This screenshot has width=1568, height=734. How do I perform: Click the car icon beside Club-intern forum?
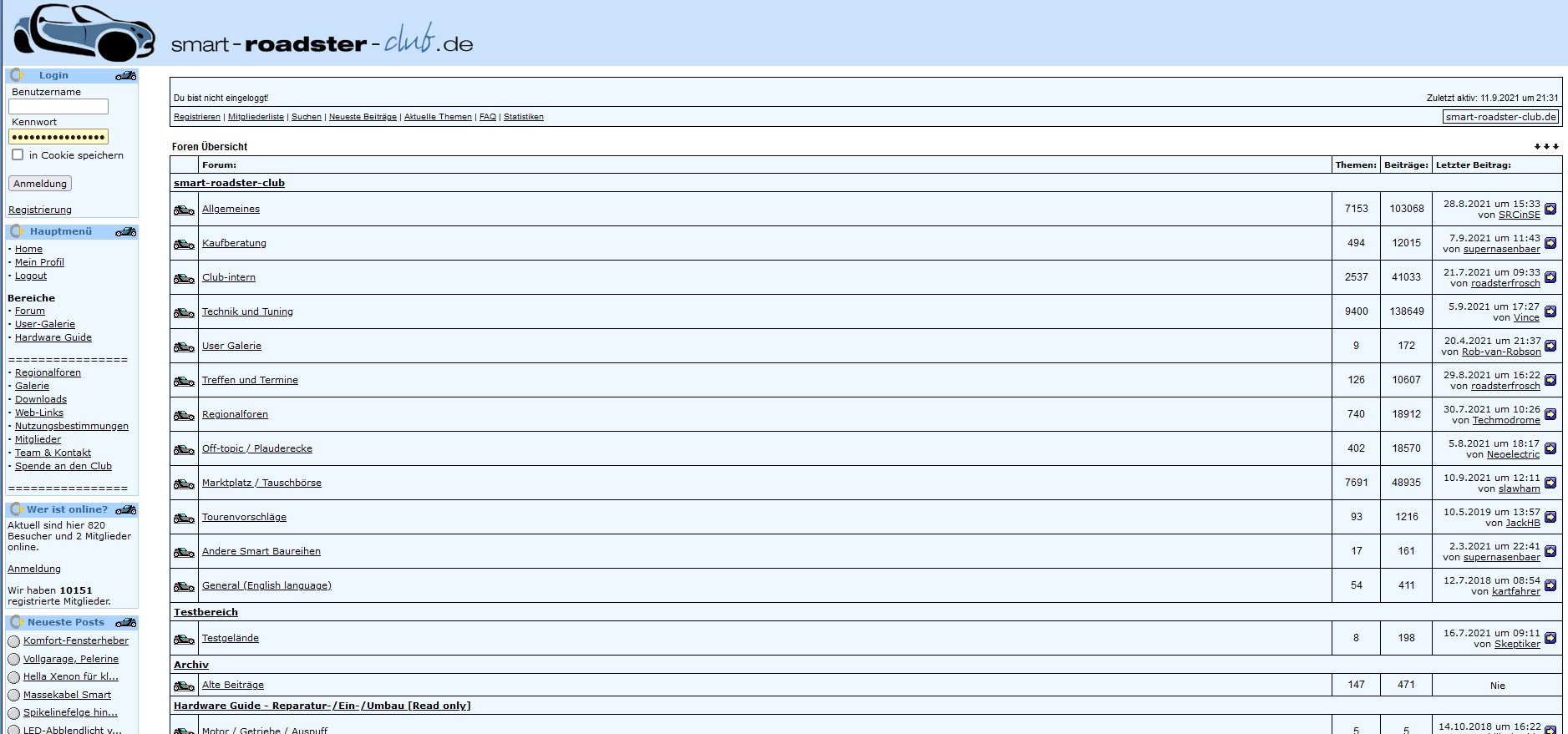pyautogui.click(x=184, y=278)
